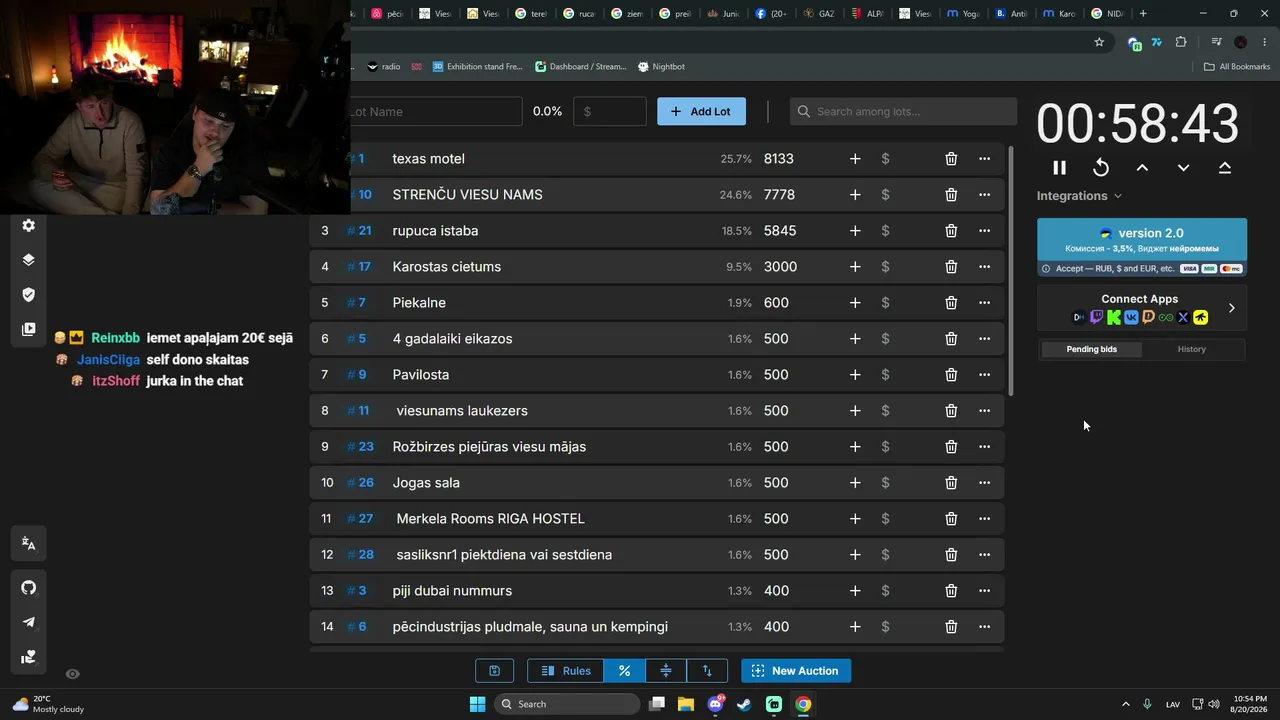The height and width of the screenshot is (720, 1280).
Task: Delete the STRENČU VIESU NAMS lot
Action: 951,195
